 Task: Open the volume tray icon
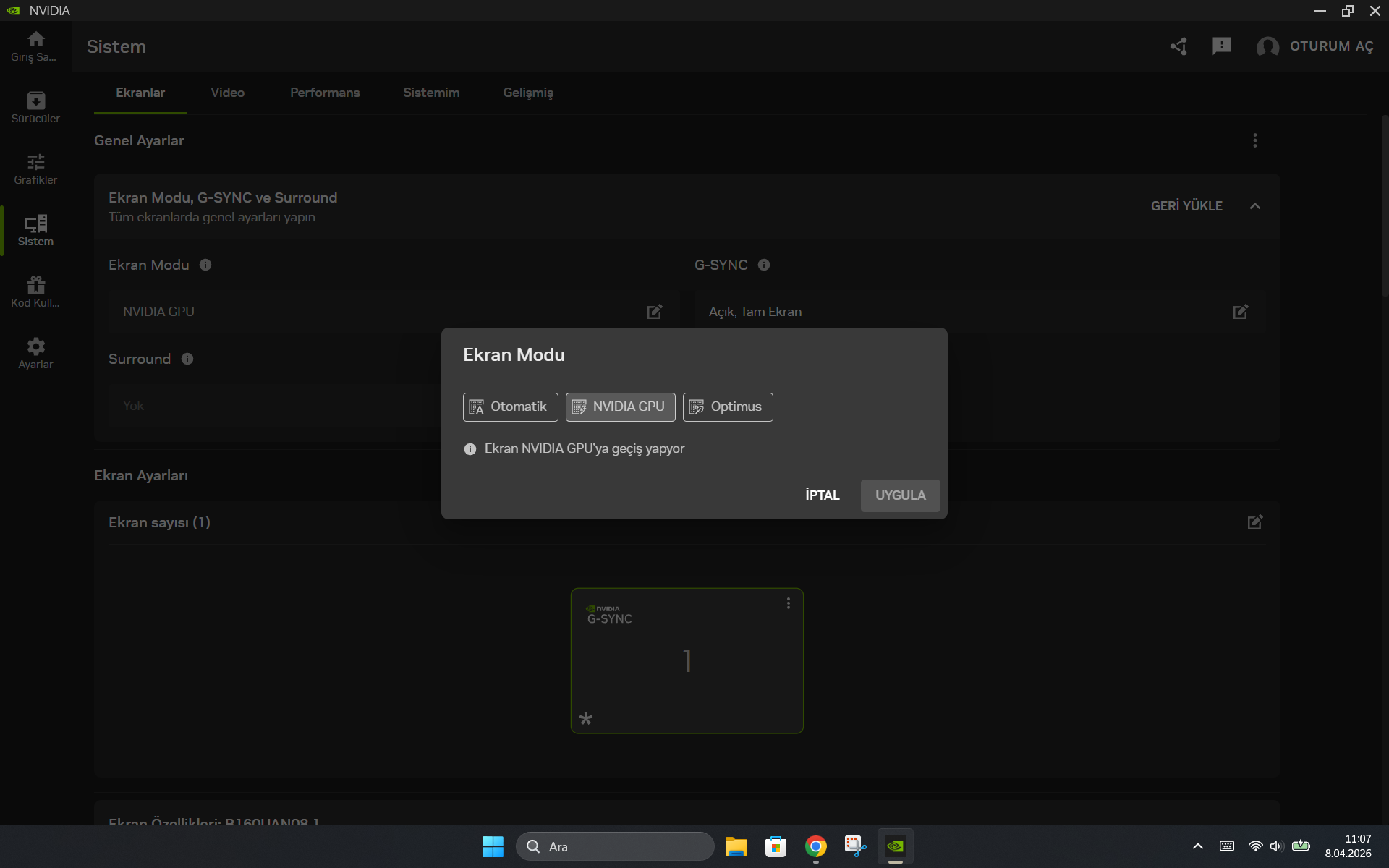(x=1276, y=846)
